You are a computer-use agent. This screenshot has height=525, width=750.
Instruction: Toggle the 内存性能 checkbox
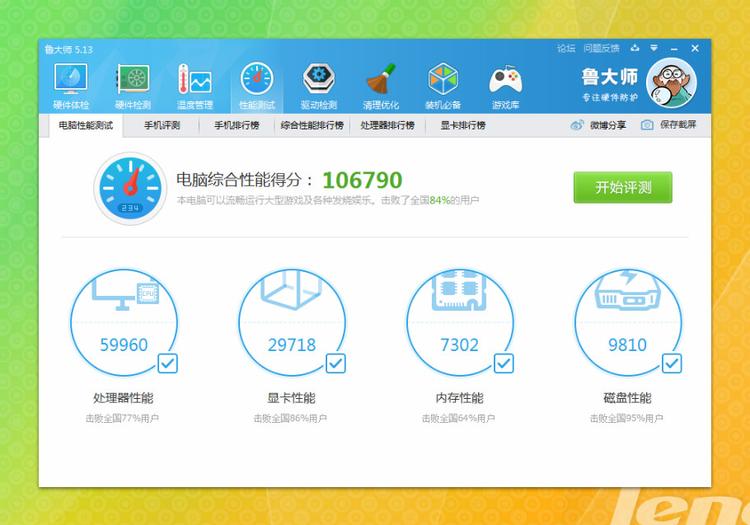504,363
